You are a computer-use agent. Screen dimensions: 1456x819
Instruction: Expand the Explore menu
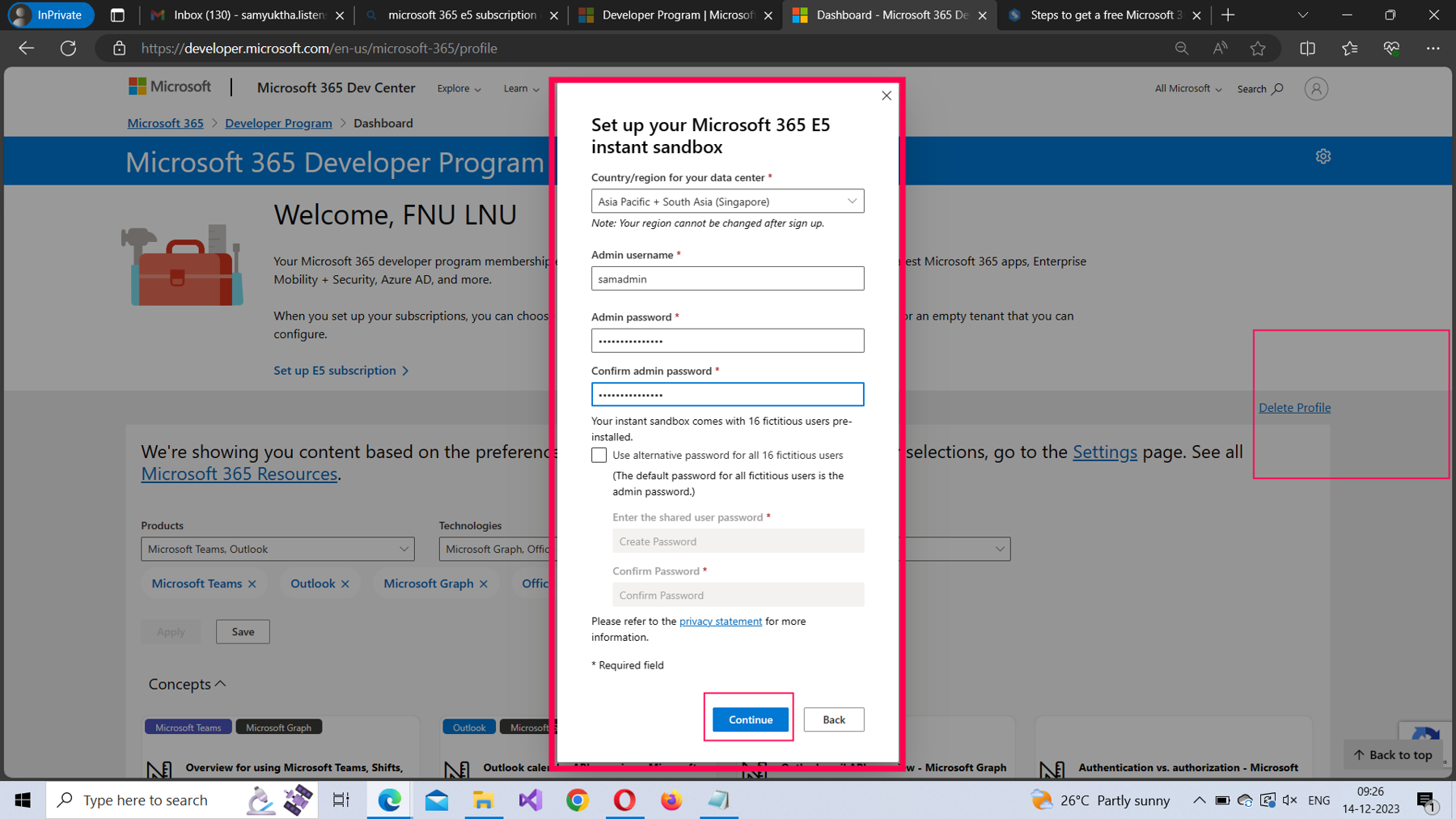click(x=459, y=88)
